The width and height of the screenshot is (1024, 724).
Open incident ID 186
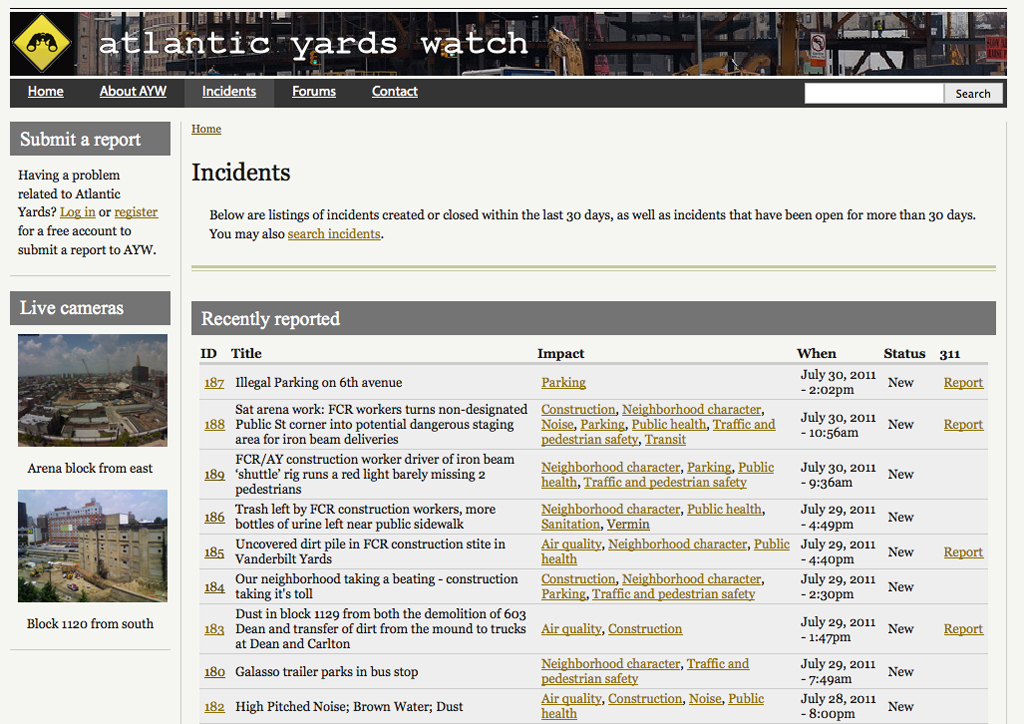pyautogui.click(x=214, y=517)
